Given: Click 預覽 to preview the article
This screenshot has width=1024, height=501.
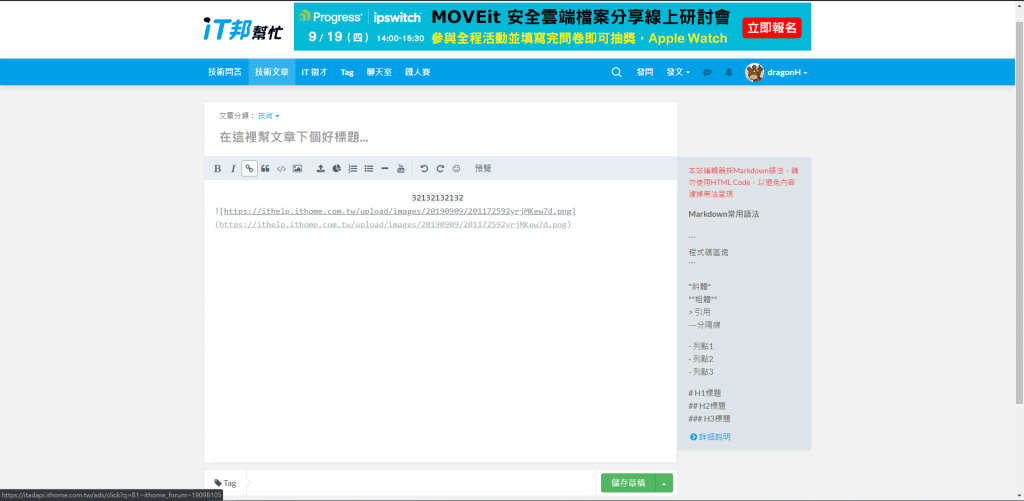Looking at the screenshot, I should (483, 169).
